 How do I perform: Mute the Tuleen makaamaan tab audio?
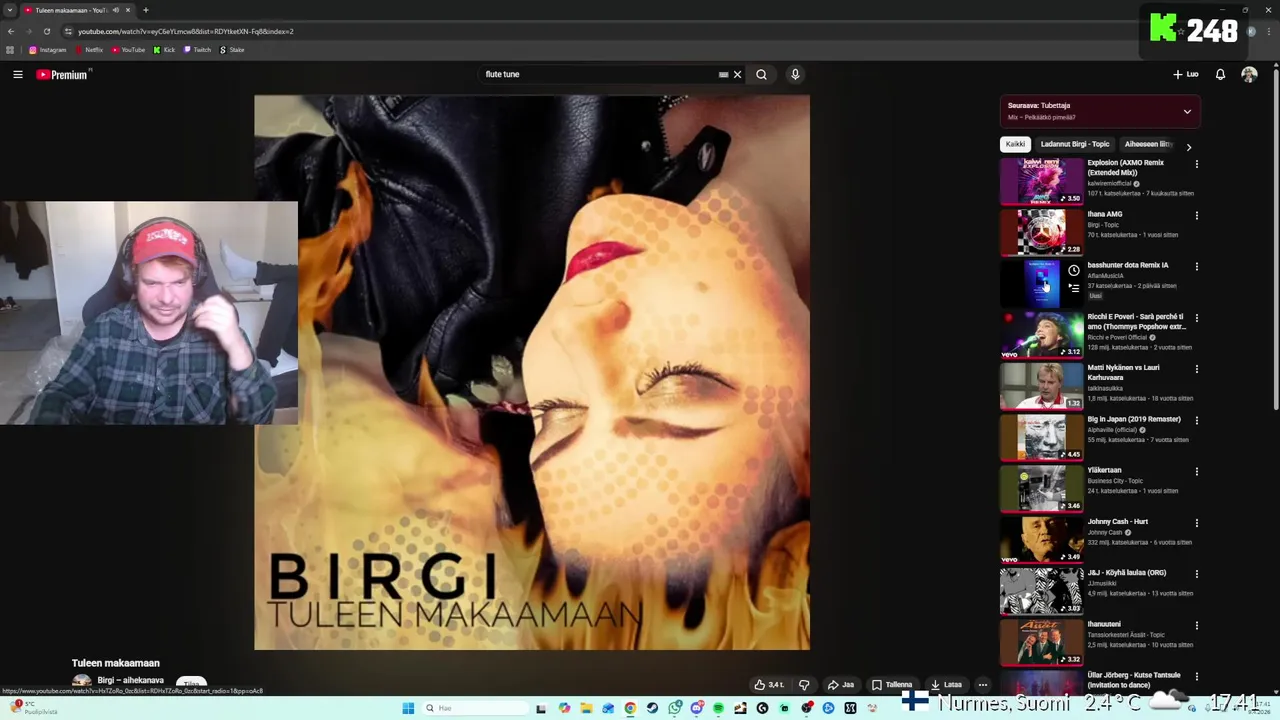(116, 10)
